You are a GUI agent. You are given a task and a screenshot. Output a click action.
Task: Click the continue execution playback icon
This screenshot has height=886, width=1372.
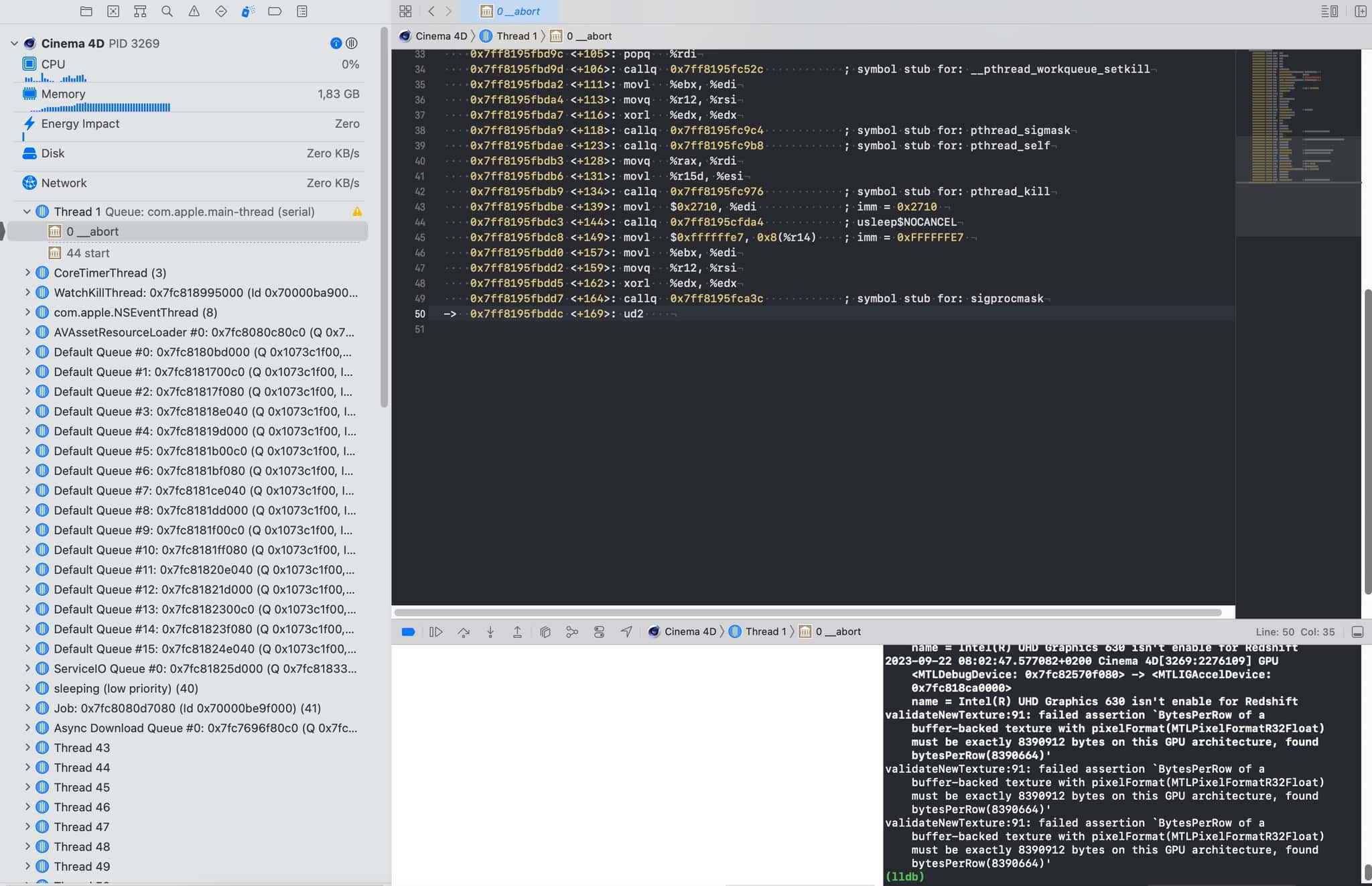[x=435, y=631]
